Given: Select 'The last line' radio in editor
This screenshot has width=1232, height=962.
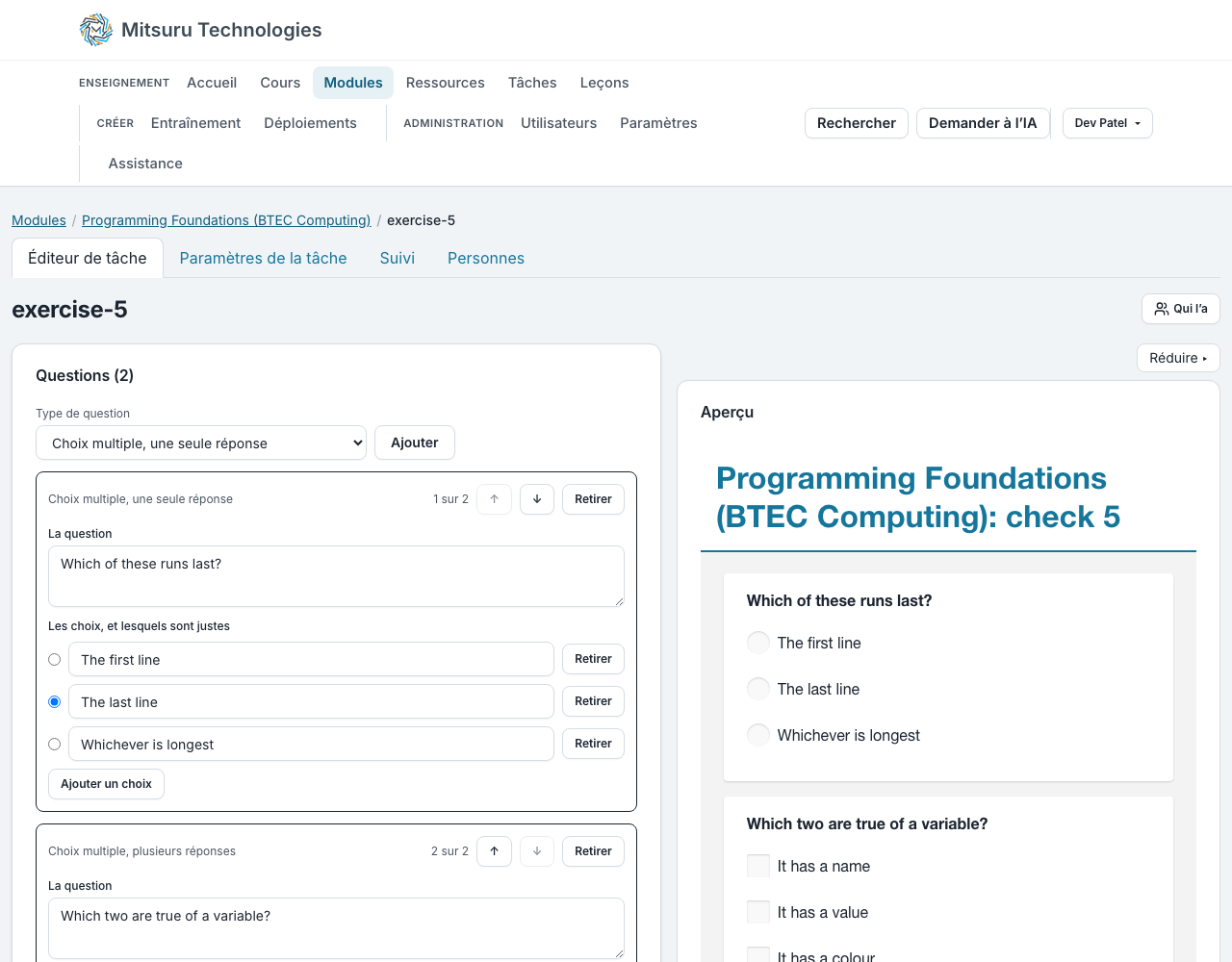Looking at the screenshot, I should (x=55, y=702).
